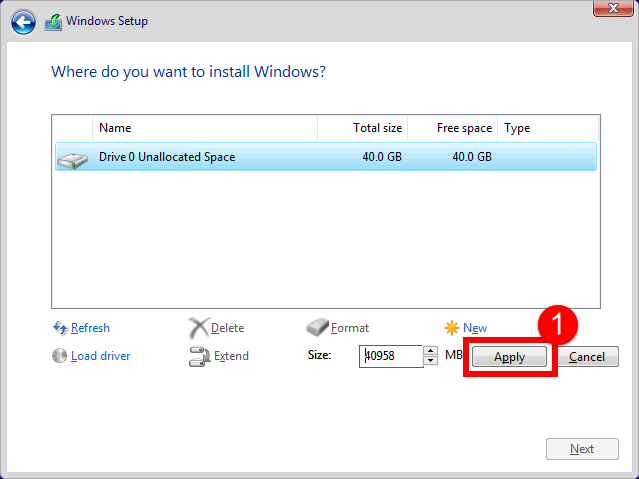Create a New partition link
Viewport: 639px width, 479px height.
coord(475,328)
